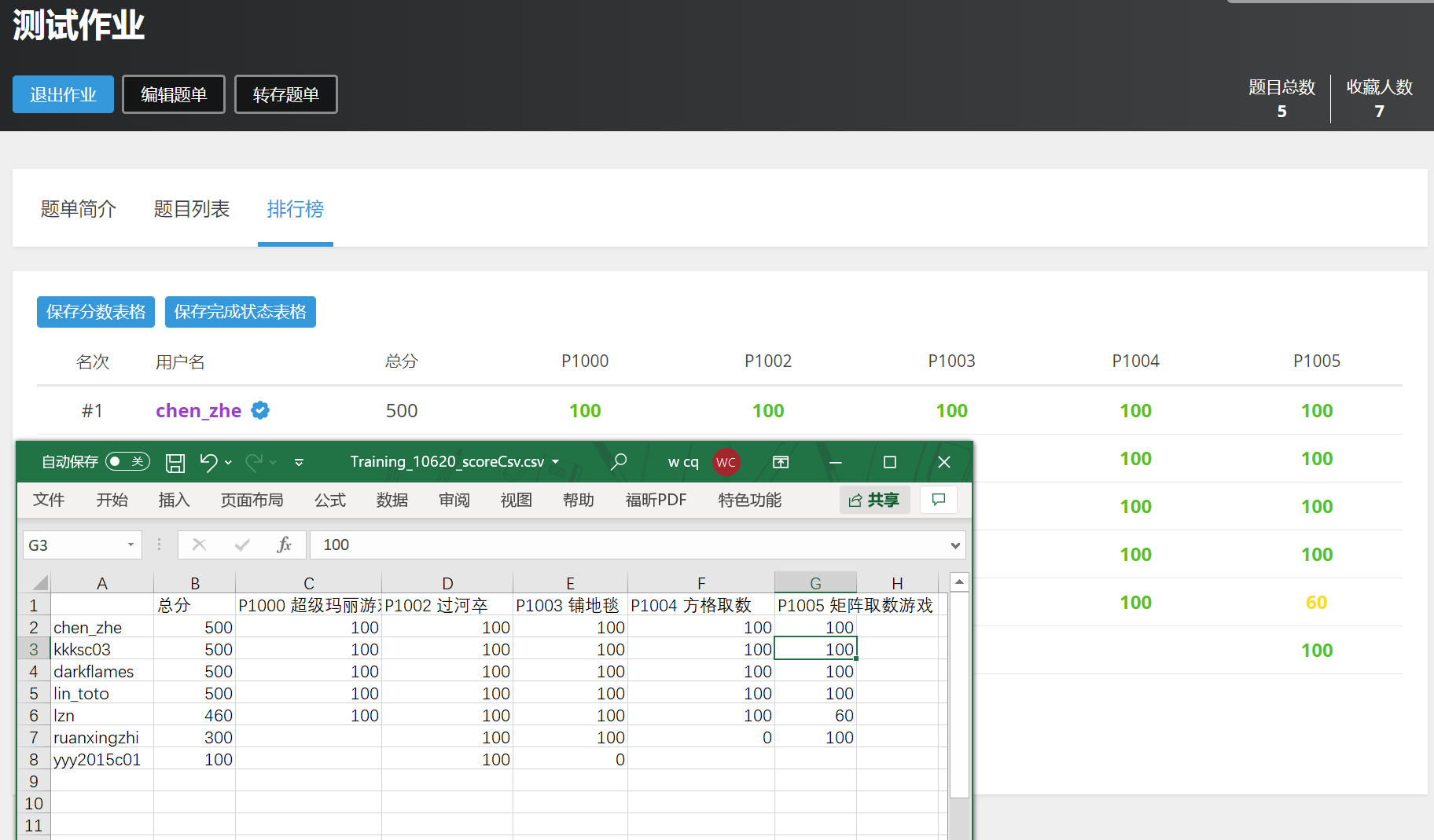Image resolution: width=1434 pixels, height=840 pixels.
Task: Select cell containing ruanxingzhi
Action: [102, 737]
